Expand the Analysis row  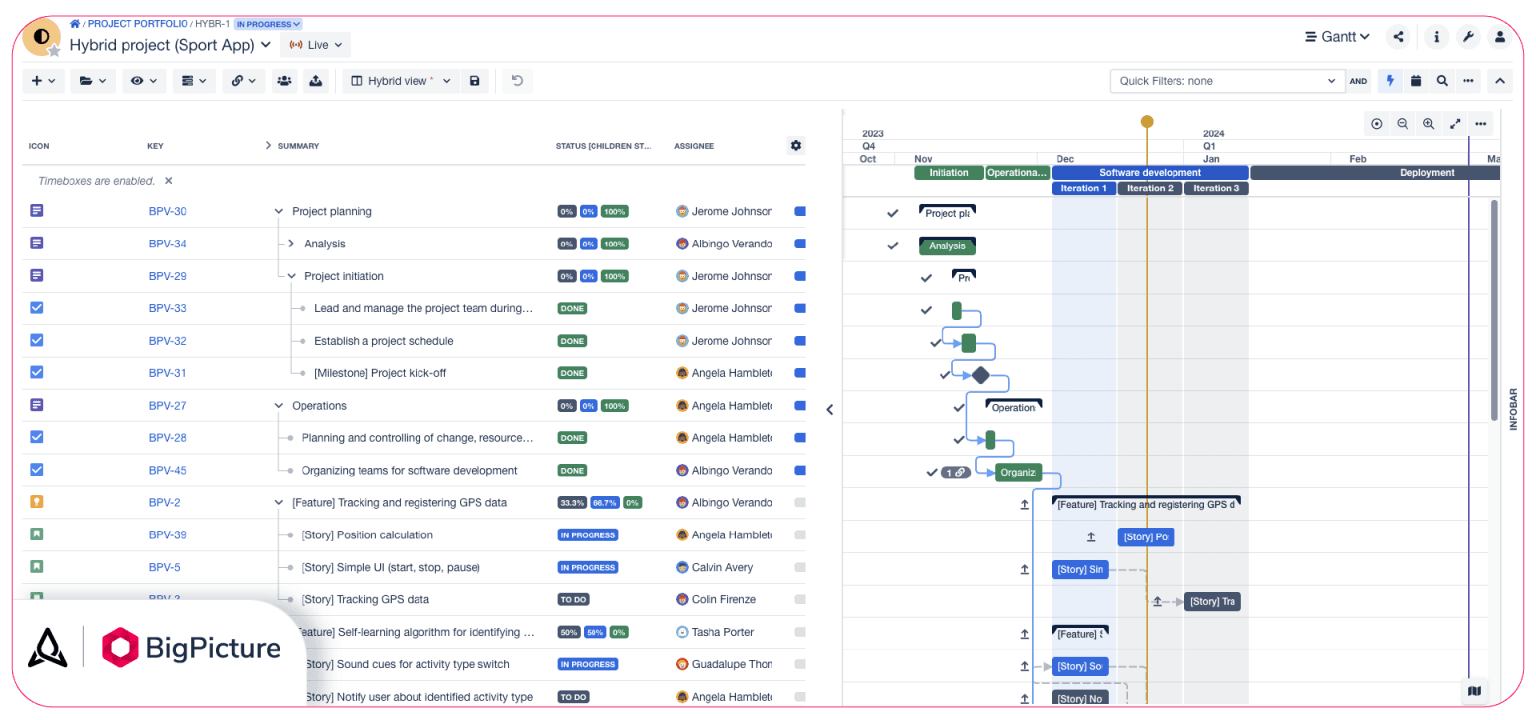click(x=291, y=244)
